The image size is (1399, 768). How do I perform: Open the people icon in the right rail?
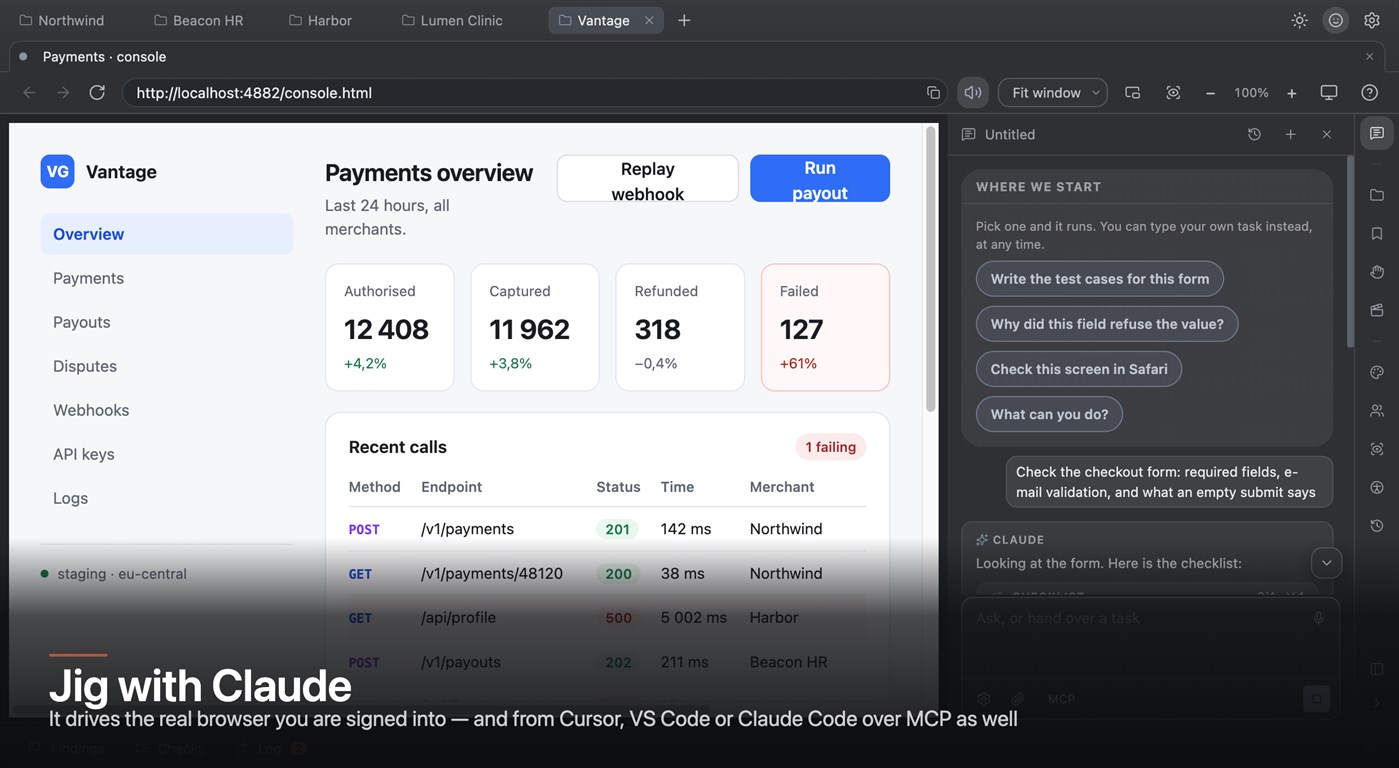[x=1377, y=410]
